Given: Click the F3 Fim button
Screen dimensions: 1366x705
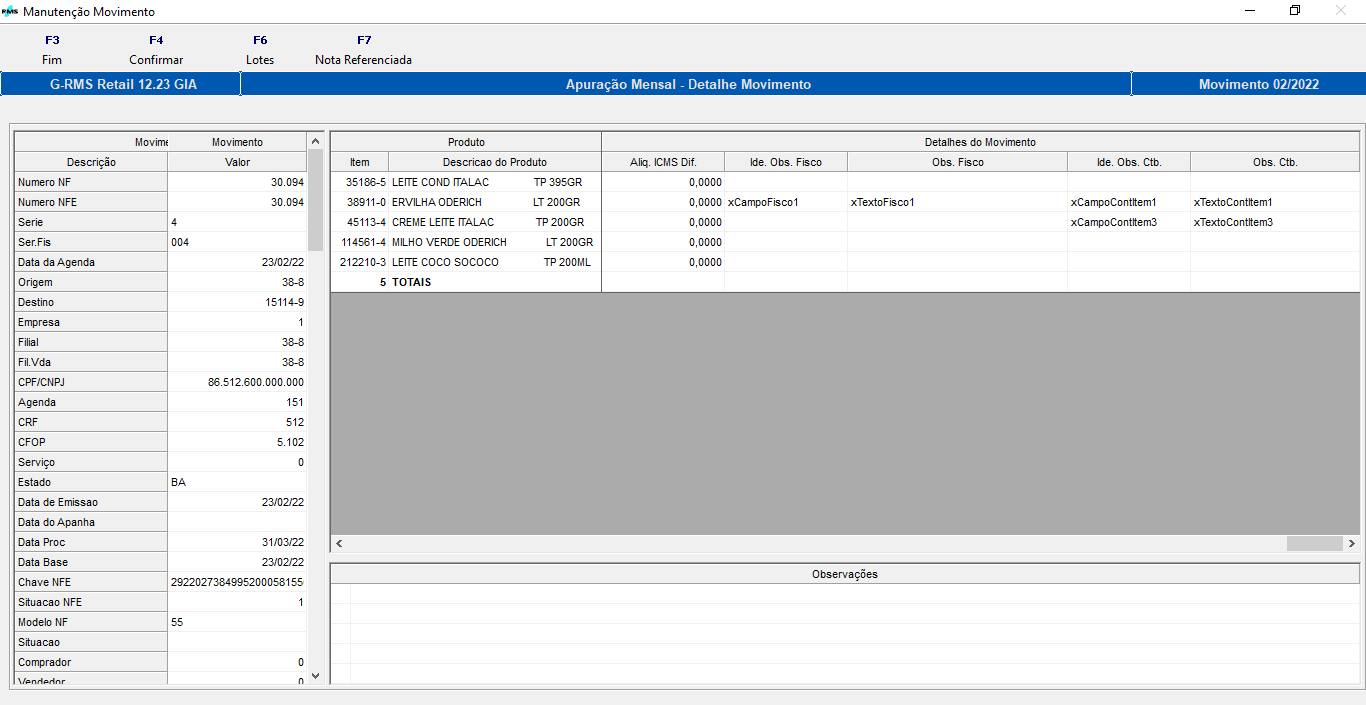Looking at the screenshot, I should (52, 50).
